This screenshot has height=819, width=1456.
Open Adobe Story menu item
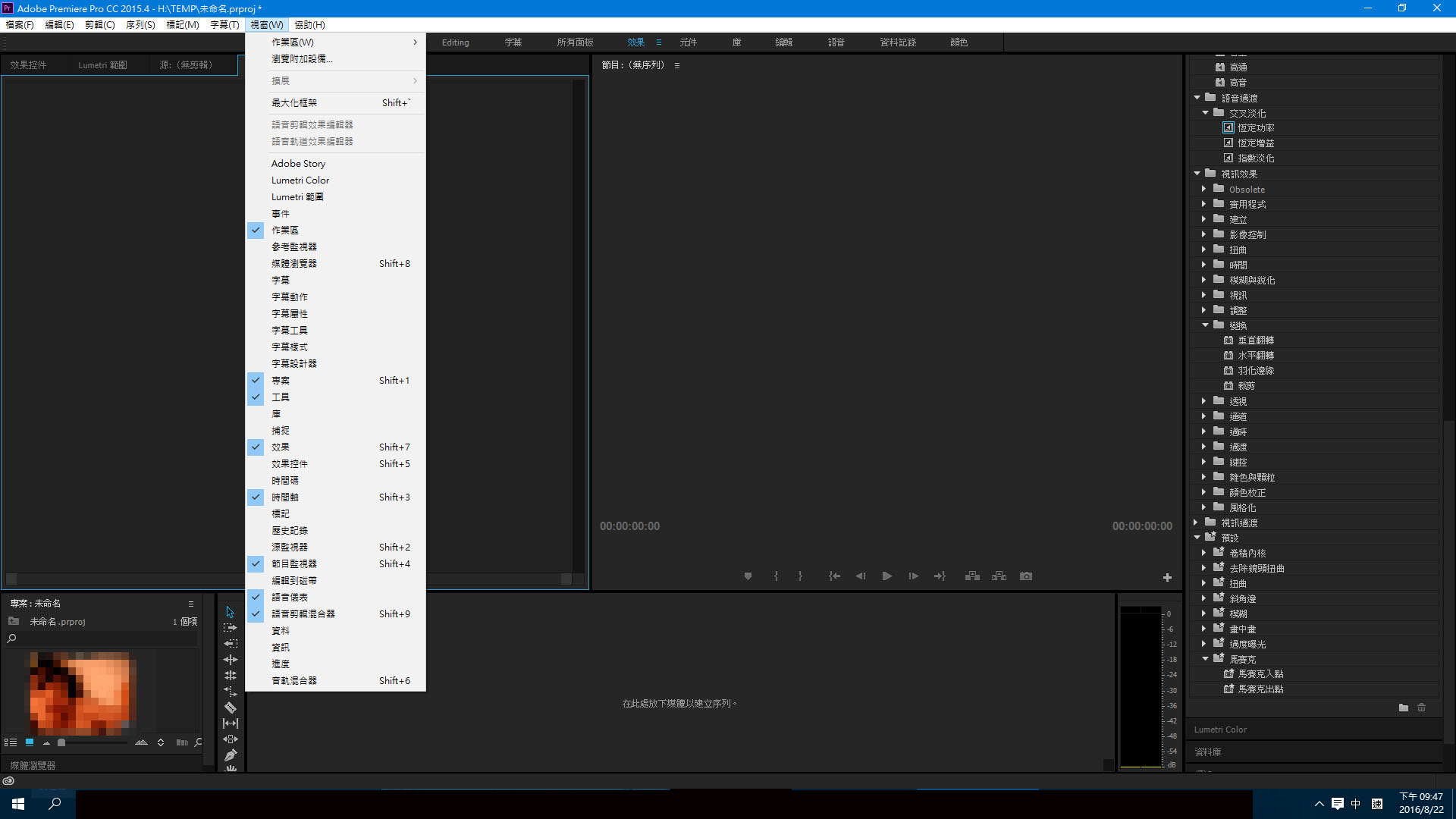tap(335, 163)
